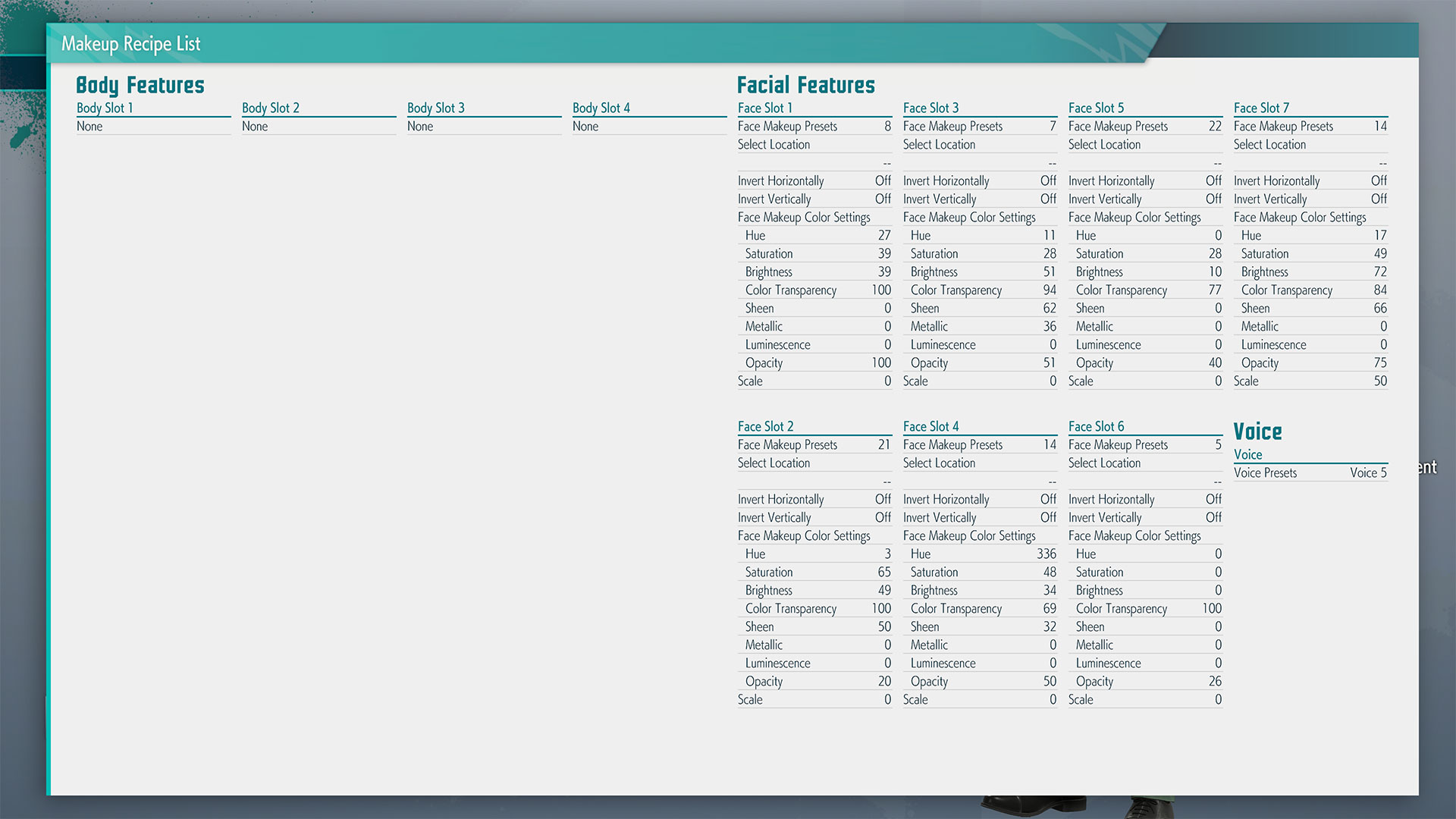
Task: Select Face Slot 3 makeup preset icon
Action: pos(978,126)
